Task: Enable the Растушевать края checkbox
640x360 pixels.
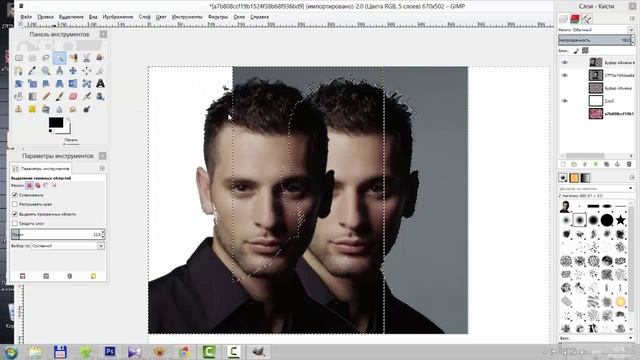Action: click(15, 204)
